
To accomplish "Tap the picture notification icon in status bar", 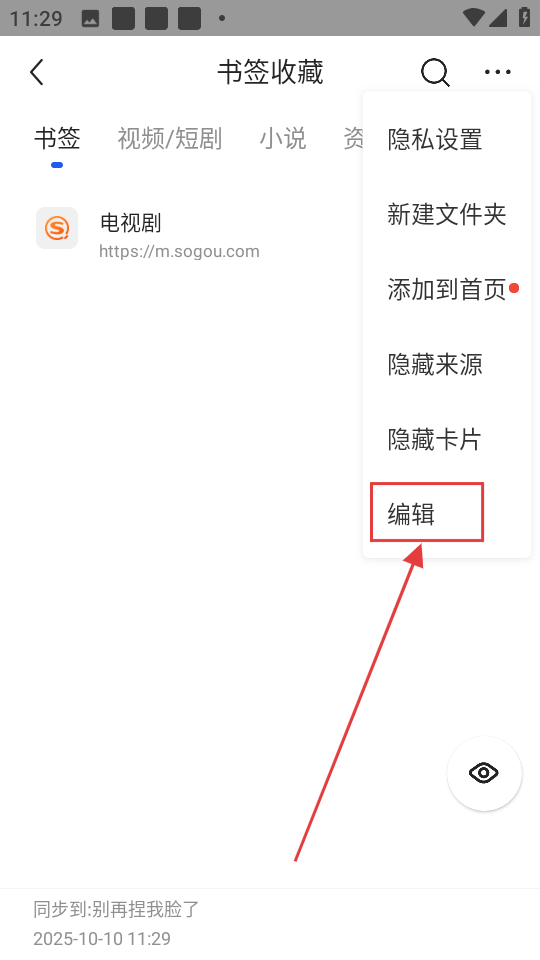I will 91,18.
